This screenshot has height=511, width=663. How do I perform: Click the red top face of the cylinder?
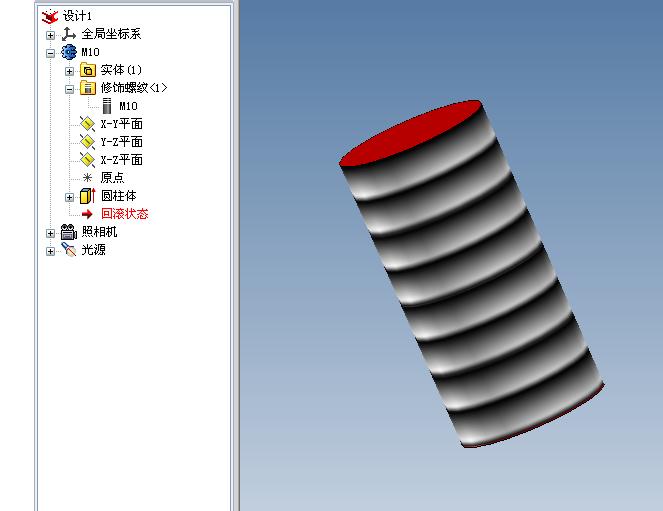click(412, 133)
